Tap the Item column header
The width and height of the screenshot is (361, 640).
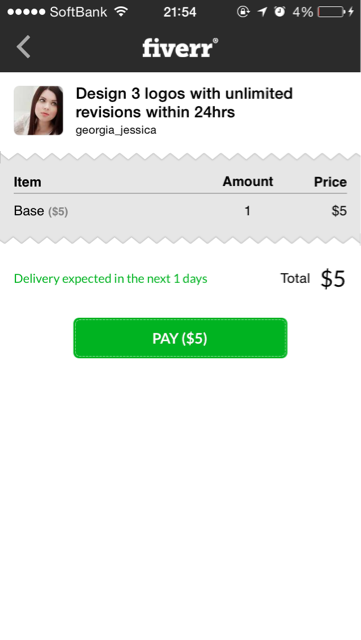pos(27,182)
